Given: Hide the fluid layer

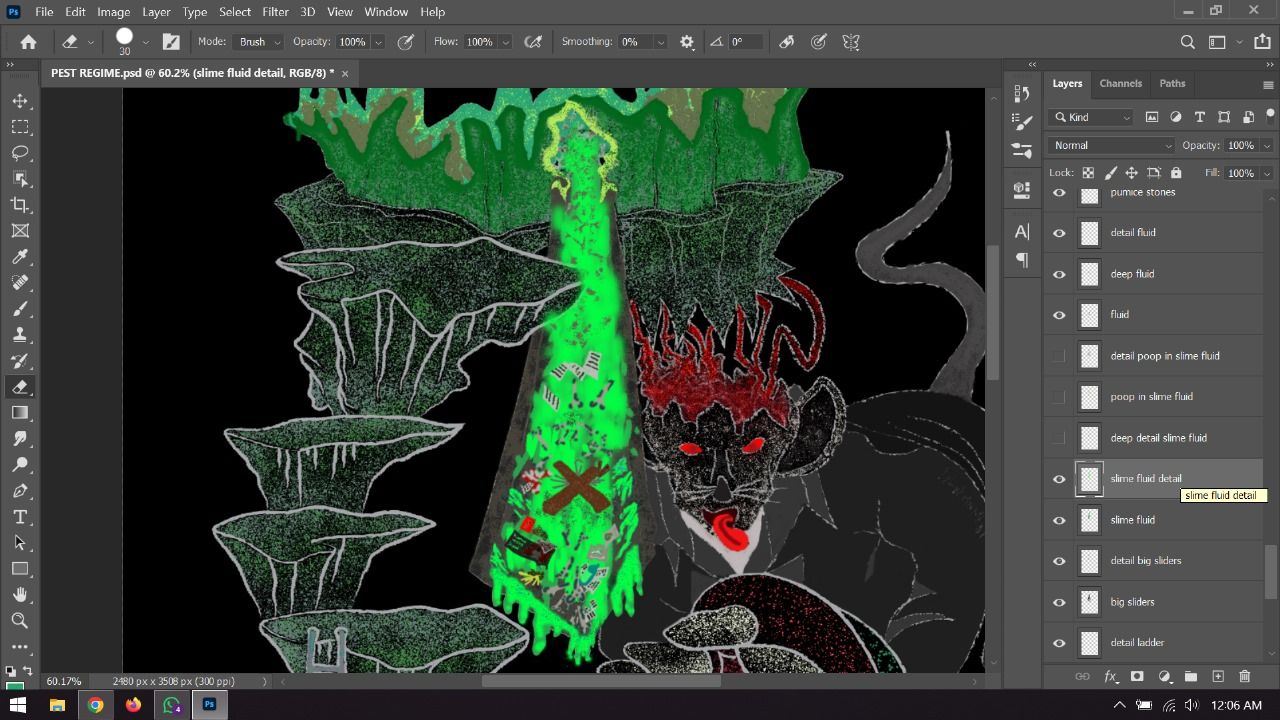Looking at the screenshot, I should click(1059, 315).
